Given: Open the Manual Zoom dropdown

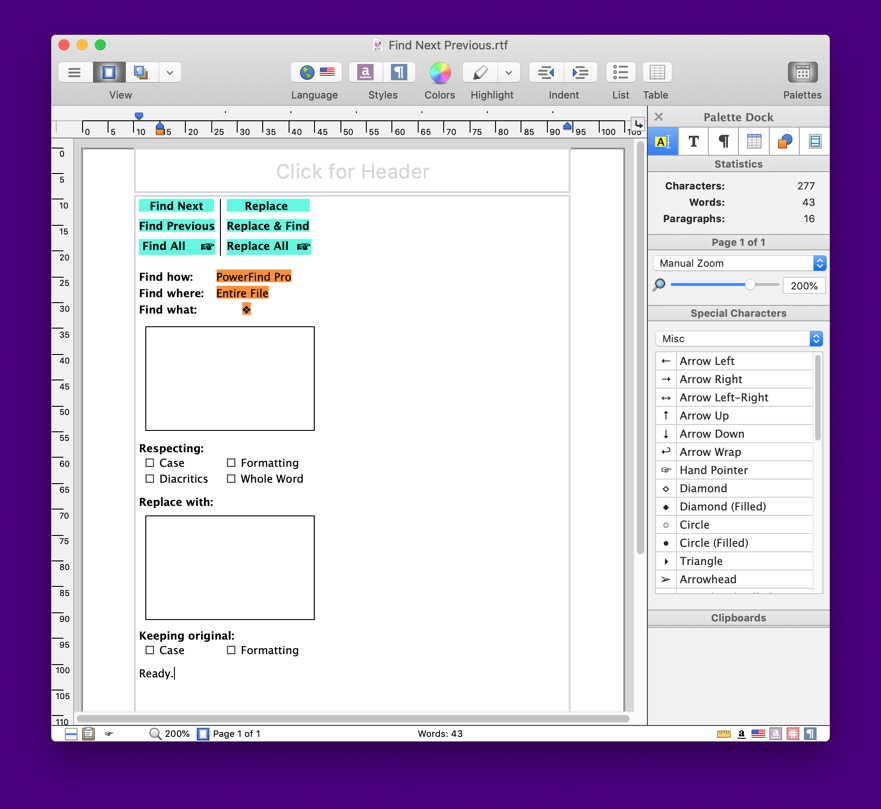Looking at the screenshot, I should tap(739, 263).
